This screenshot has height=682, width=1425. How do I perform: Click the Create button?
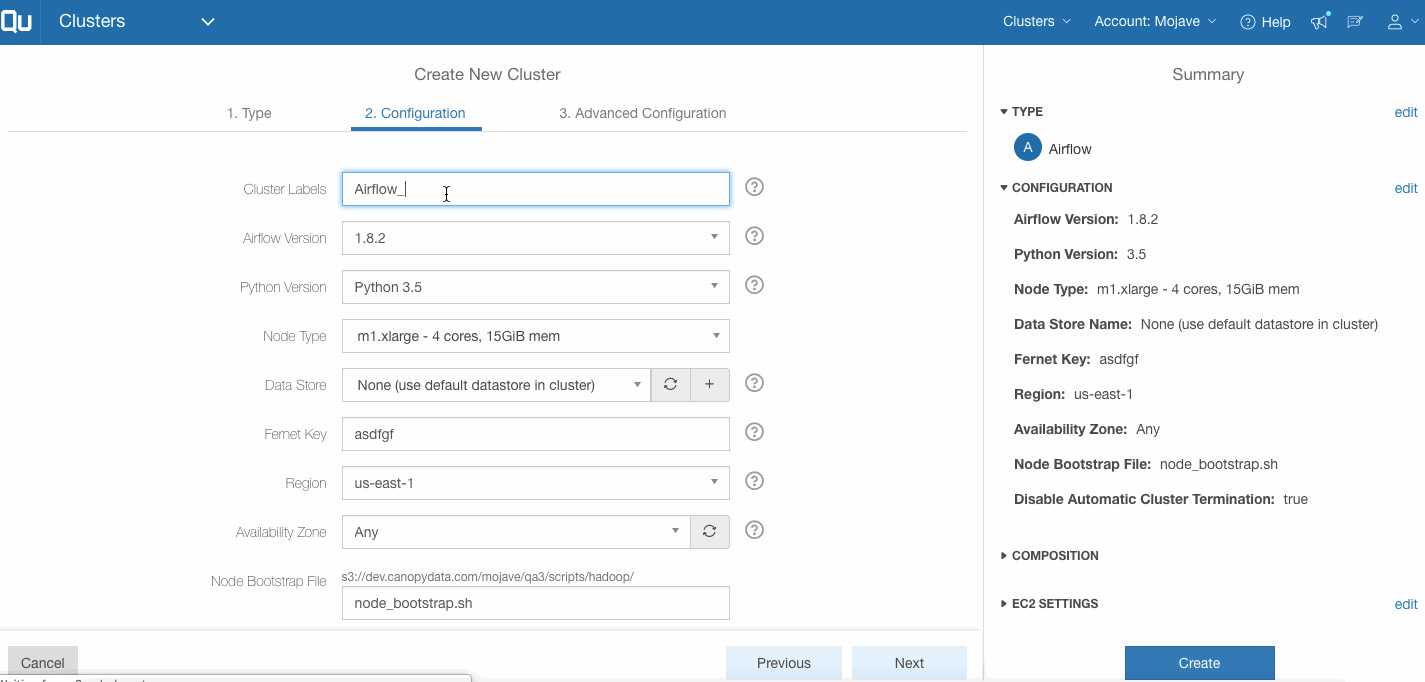pos(1199,662)
